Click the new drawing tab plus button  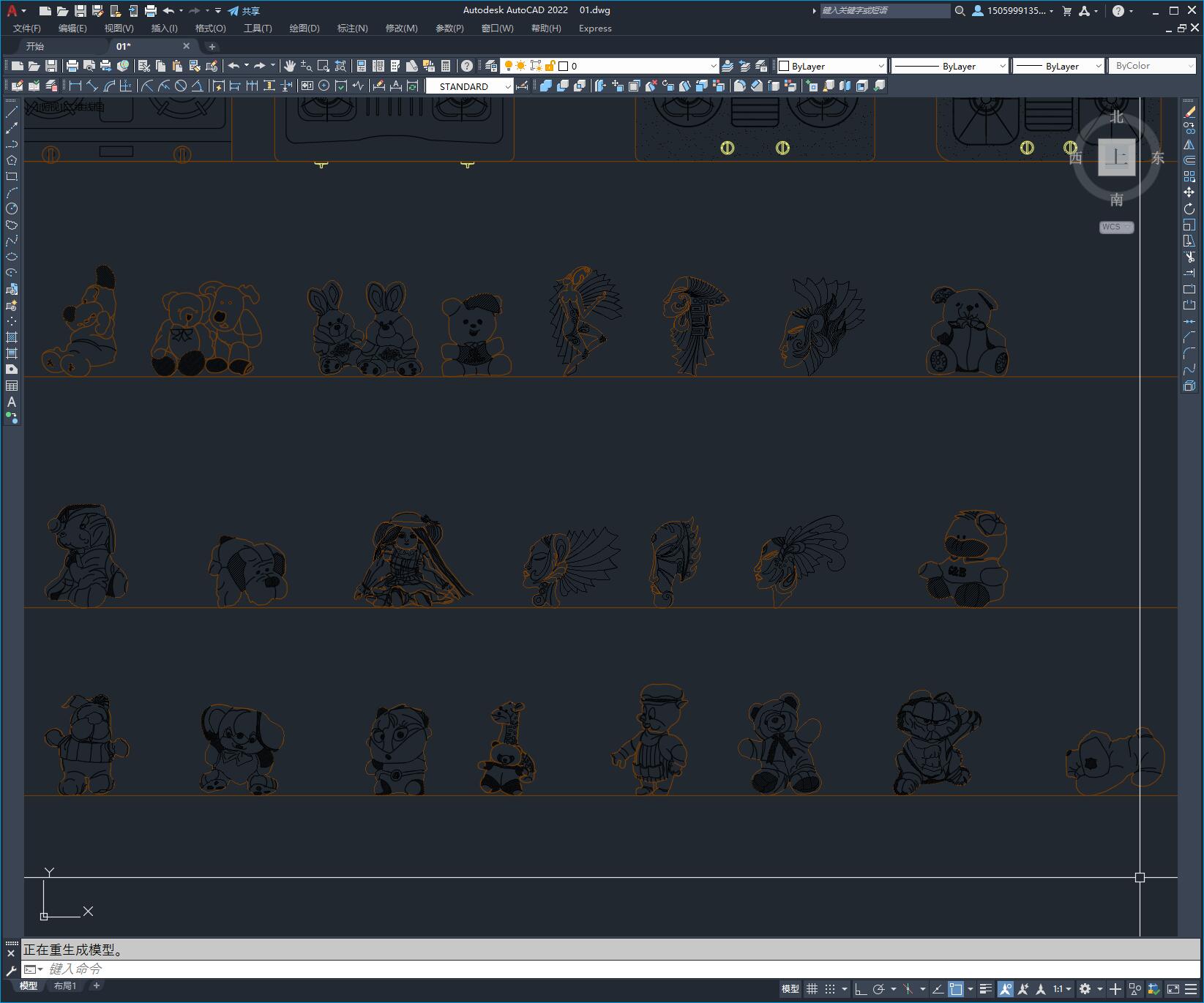tap(212, 46)
